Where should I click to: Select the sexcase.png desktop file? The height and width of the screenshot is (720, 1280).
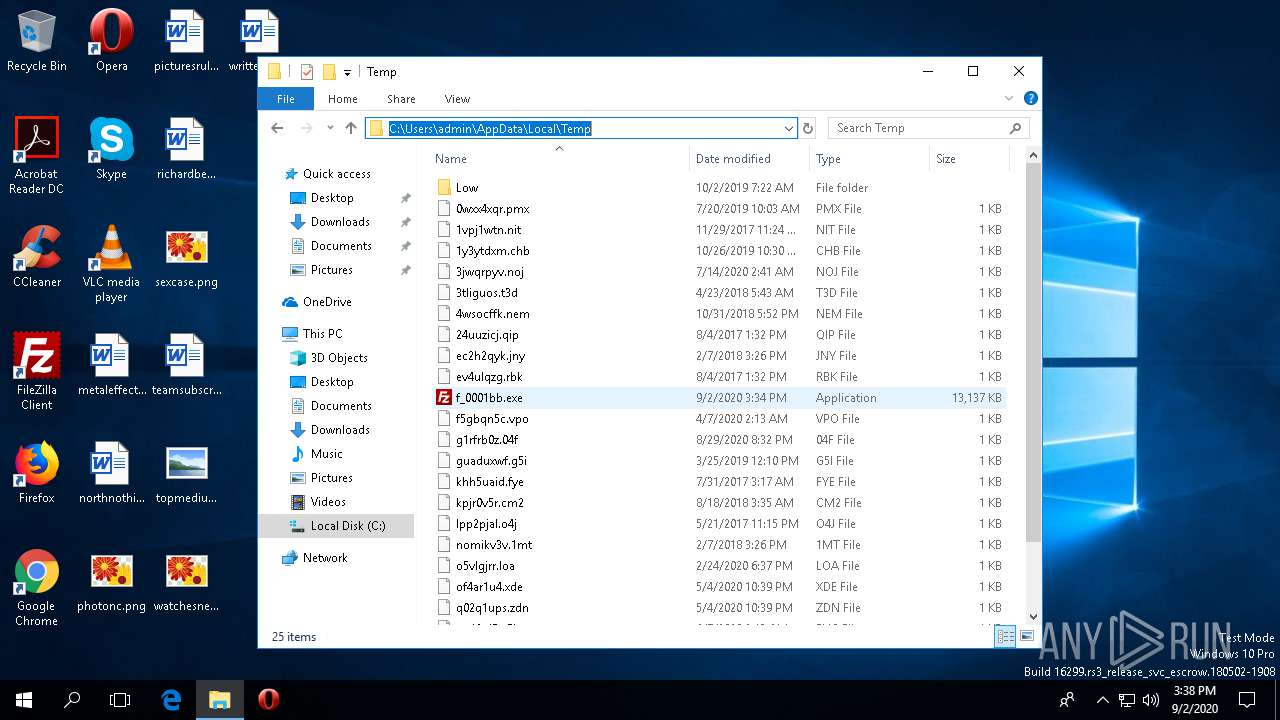pos(186,256)
